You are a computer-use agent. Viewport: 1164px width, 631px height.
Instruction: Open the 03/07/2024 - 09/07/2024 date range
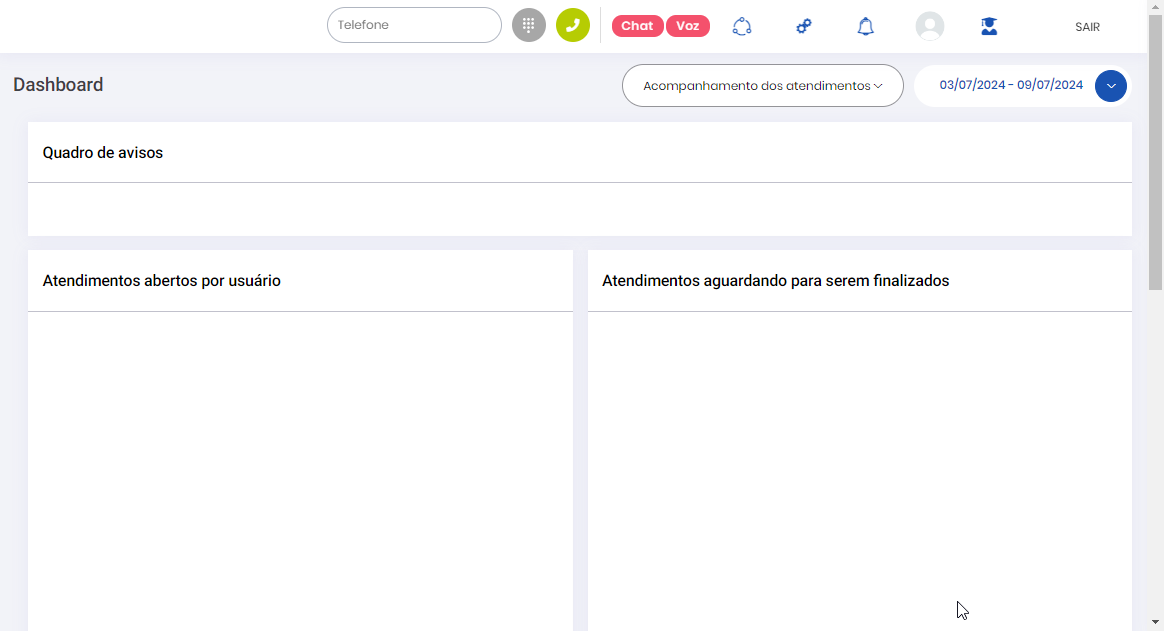point(1010,86)
